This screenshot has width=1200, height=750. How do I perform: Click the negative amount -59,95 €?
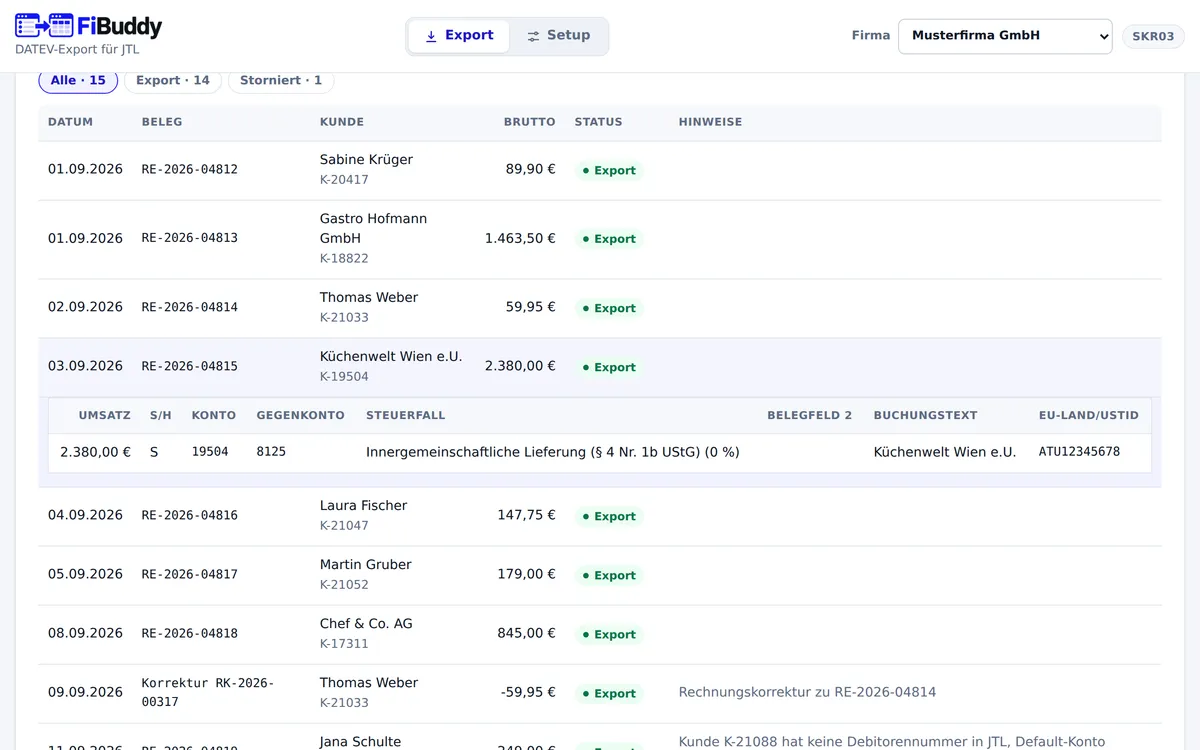coord(528,692)
